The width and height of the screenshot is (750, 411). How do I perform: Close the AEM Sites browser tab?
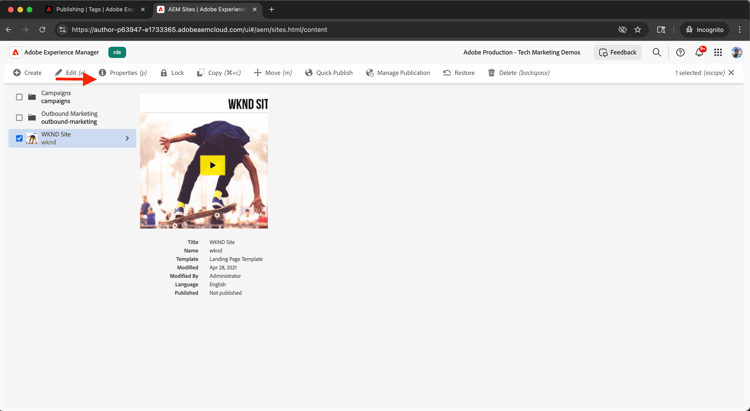(255, 10)
